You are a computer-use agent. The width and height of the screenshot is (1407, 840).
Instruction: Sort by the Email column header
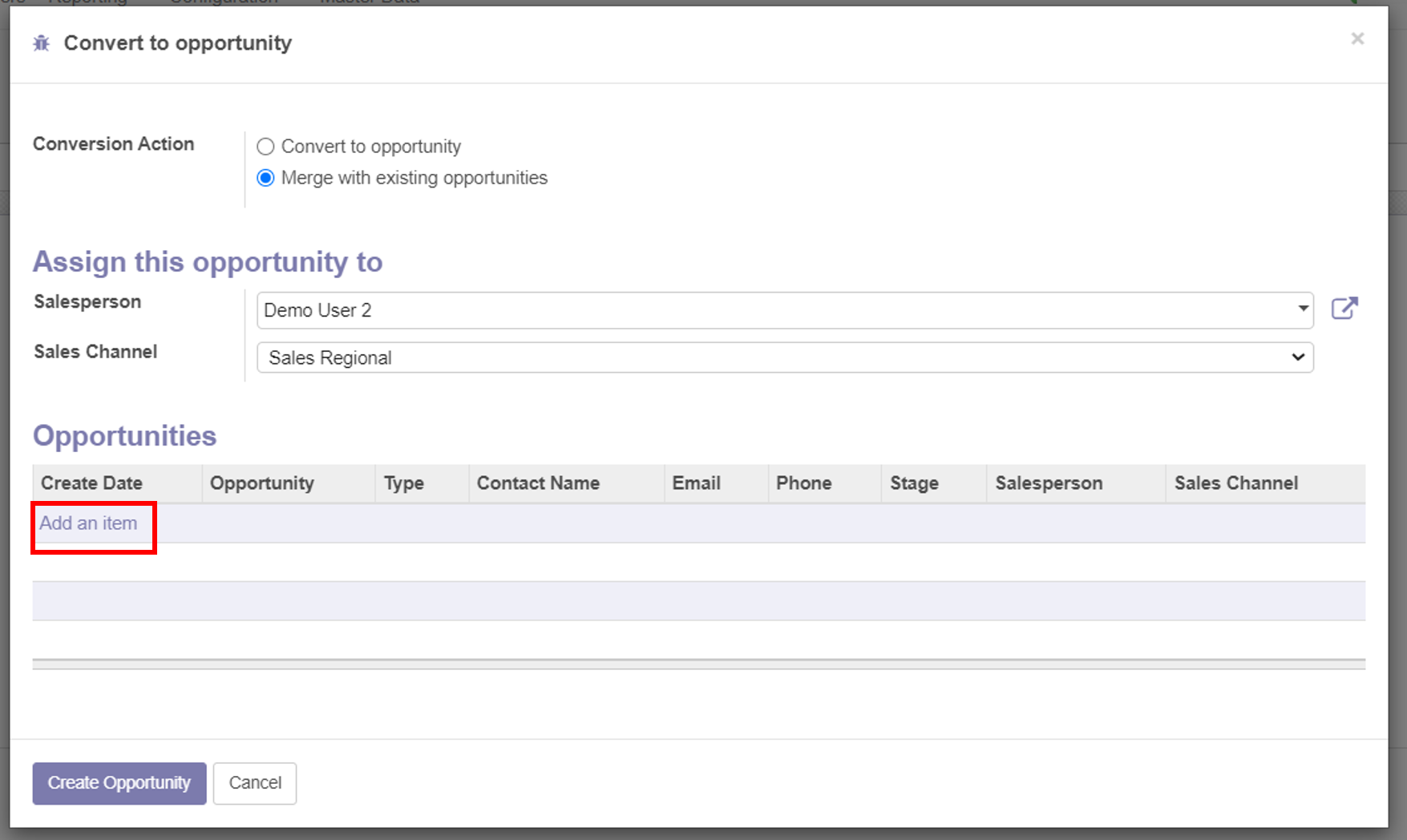(x=716, y=483)
